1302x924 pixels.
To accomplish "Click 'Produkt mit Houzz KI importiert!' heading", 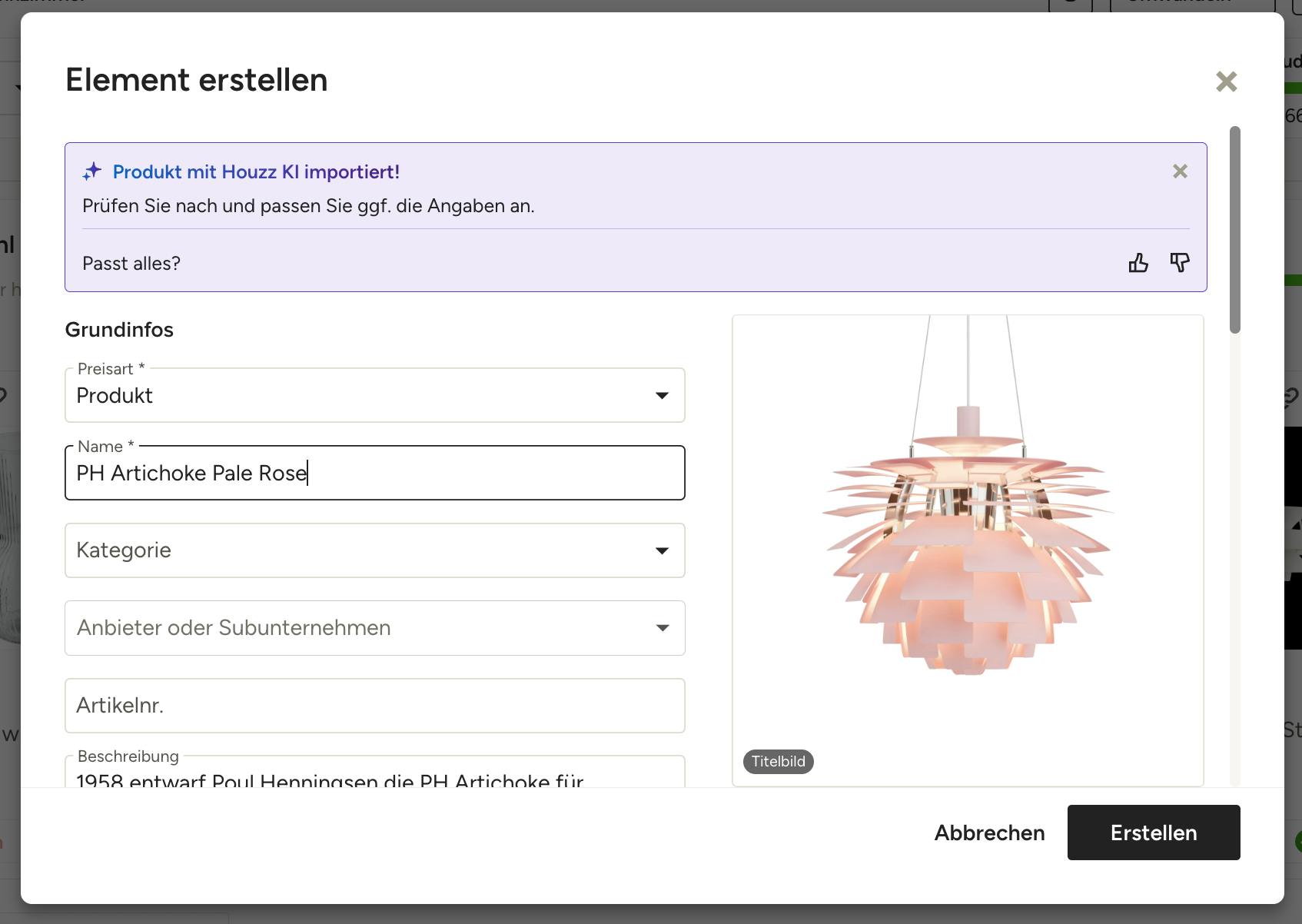I will click(256, 171).
